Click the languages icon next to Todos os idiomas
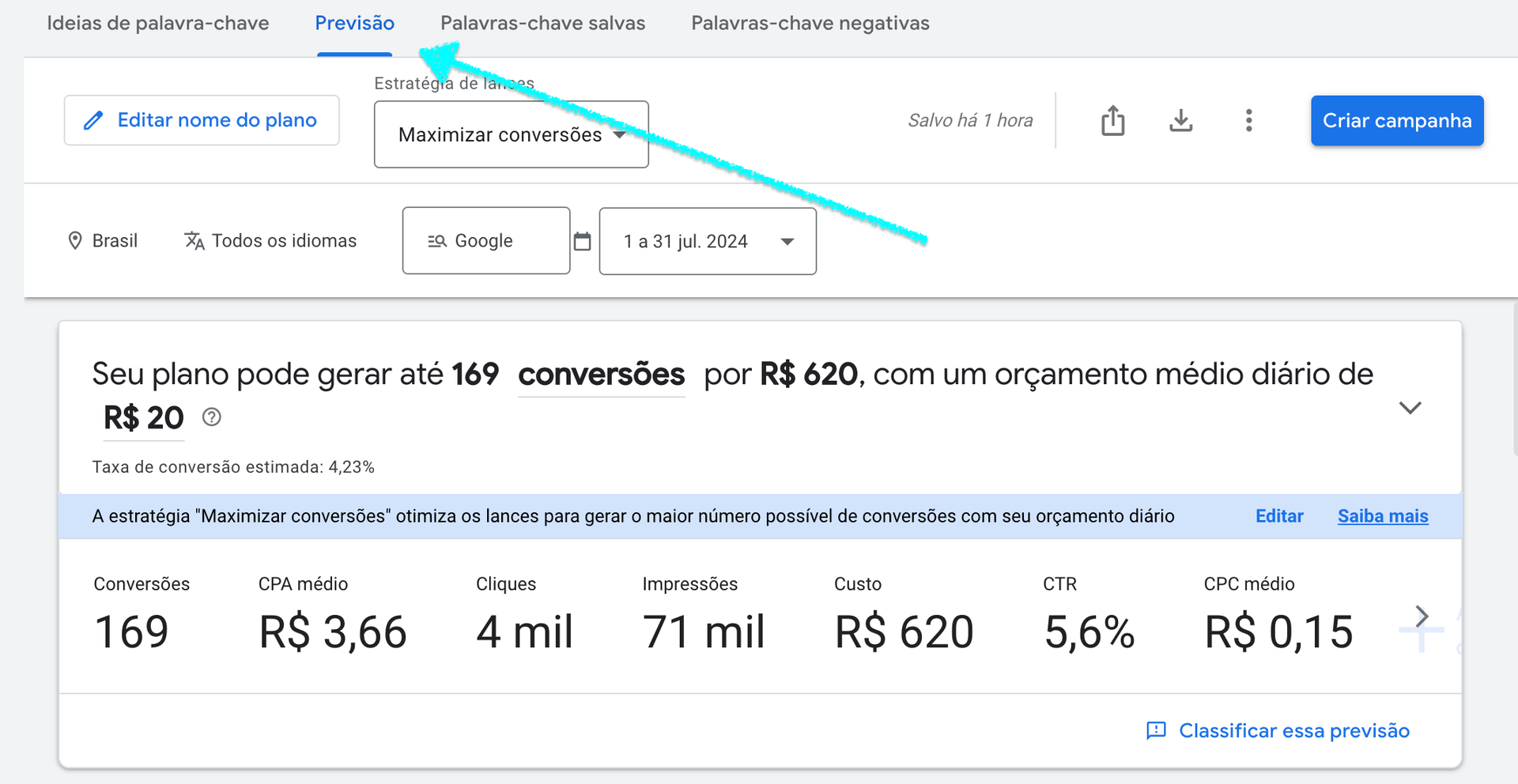The height and width of the screenshot is (784, 1518). pyautogui.click(x=194, y=240)
